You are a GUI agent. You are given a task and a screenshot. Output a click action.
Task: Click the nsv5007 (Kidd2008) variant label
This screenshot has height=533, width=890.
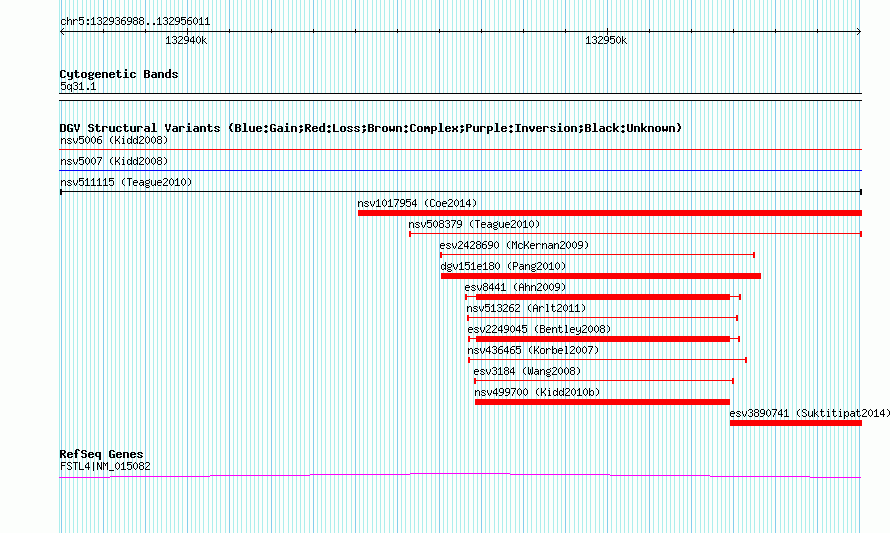(114, 161)
